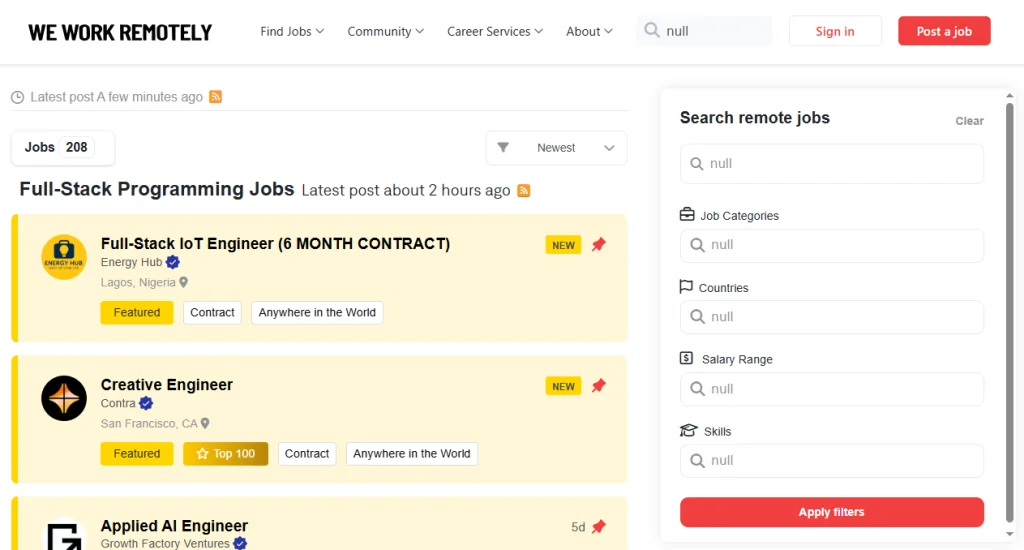The width and height of the screenshot is (1024, 550).
Task: Click the Energy Hub company logo
Action: (x=64, y=257)
